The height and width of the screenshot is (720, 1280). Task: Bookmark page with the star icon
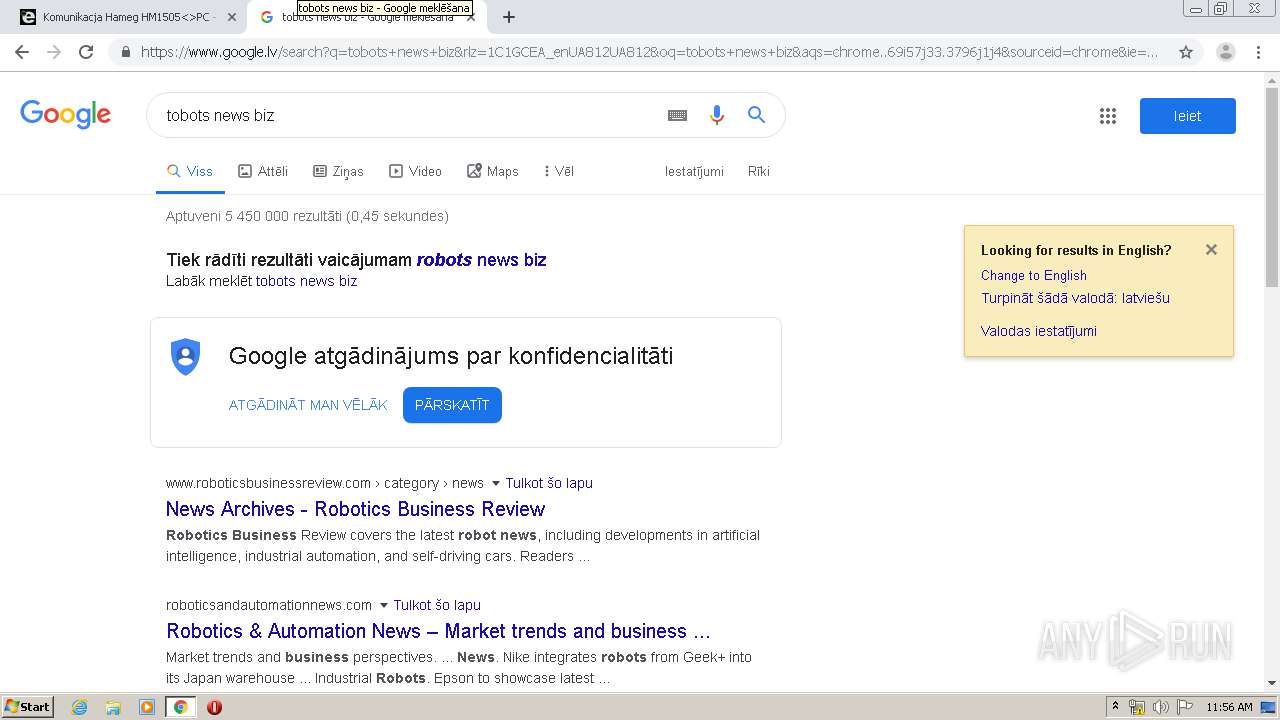1186,52
